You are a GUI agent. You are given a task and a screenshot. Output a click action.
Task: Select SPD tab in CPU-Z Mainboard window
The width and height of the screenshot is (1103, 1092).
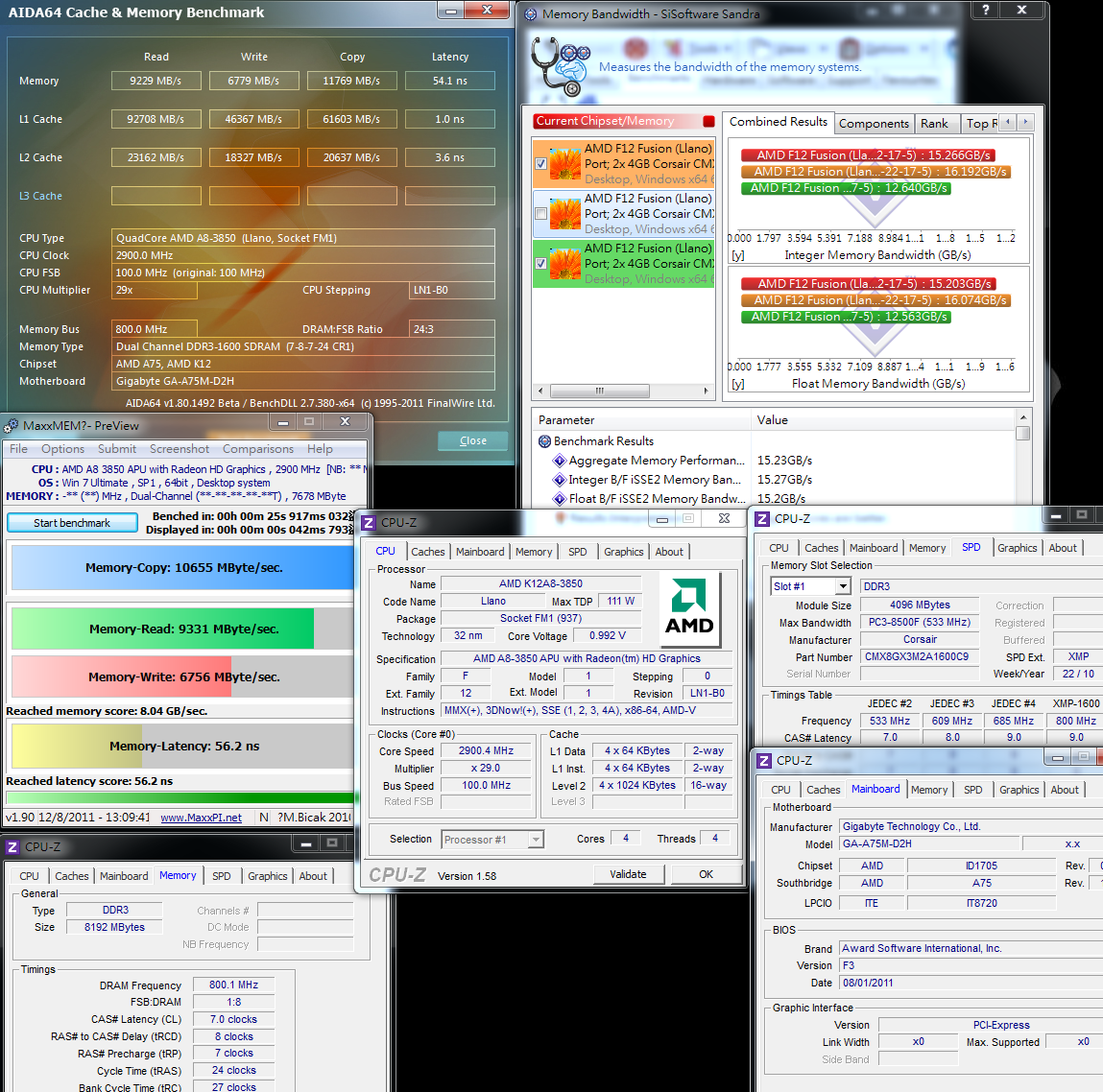(972, 790)
